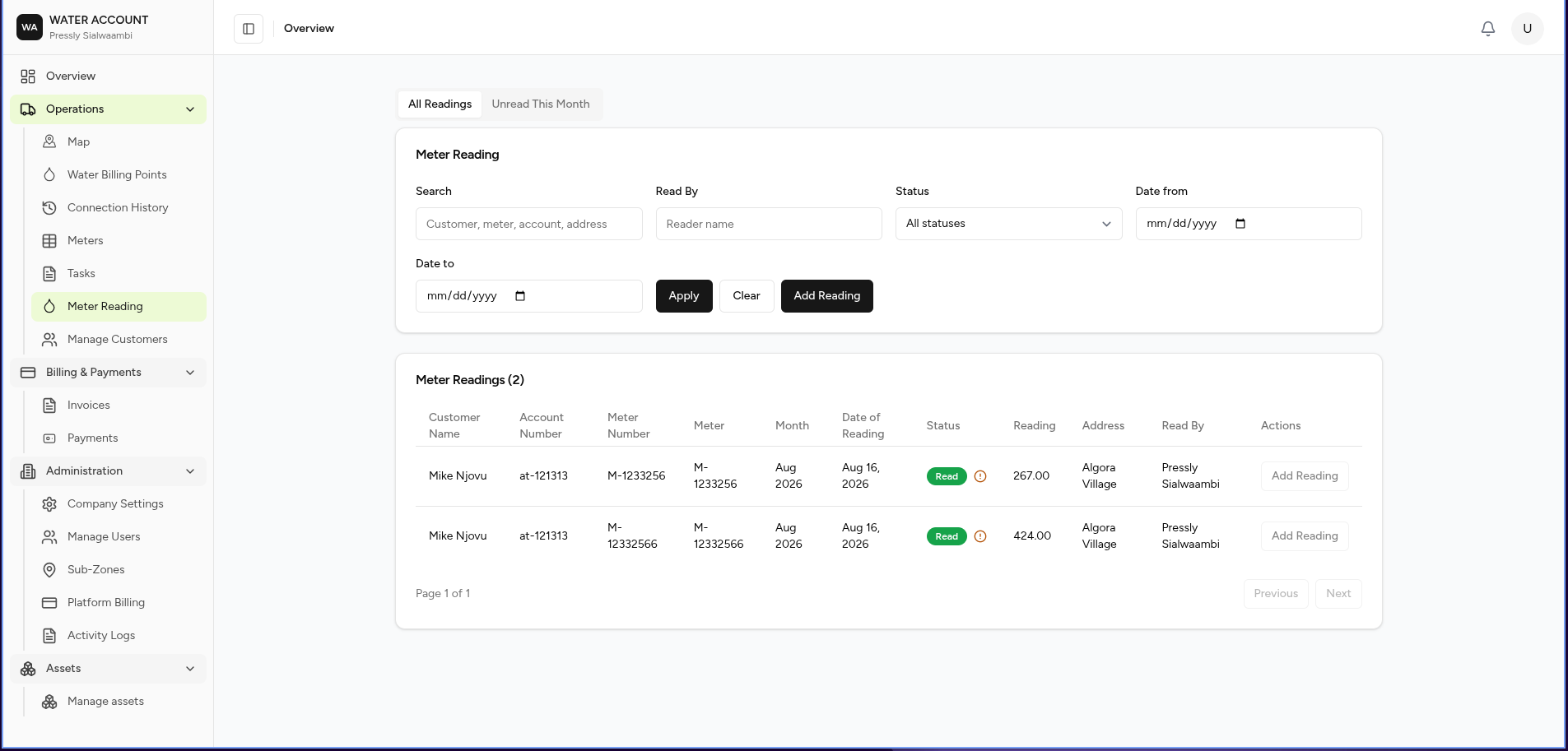
Task: Collapse the Billing & Payments chevron
Action: pos(190,373)
